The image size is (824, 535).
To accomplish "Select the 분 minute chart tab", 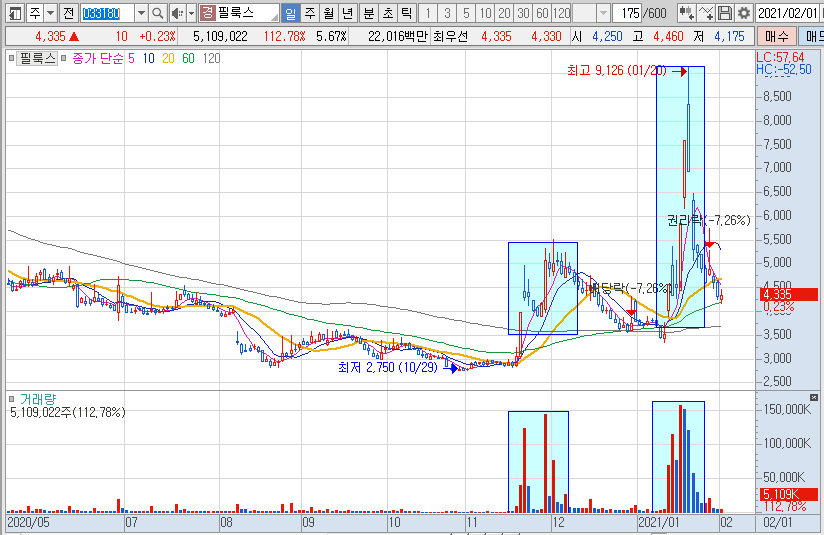I will [368, 14].
